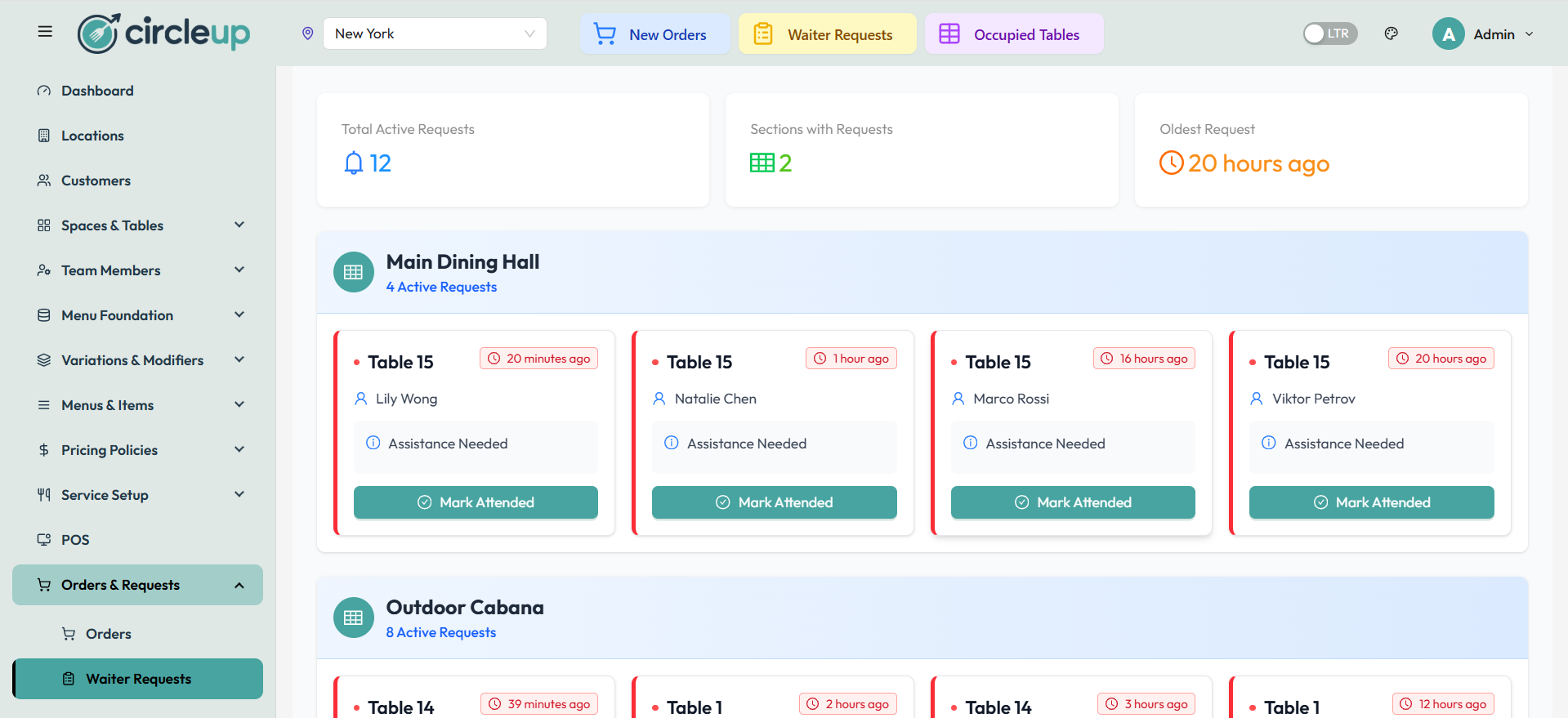Click the 20 minutes ago time badge
The image size is (1568, 718).
(539, 359)
